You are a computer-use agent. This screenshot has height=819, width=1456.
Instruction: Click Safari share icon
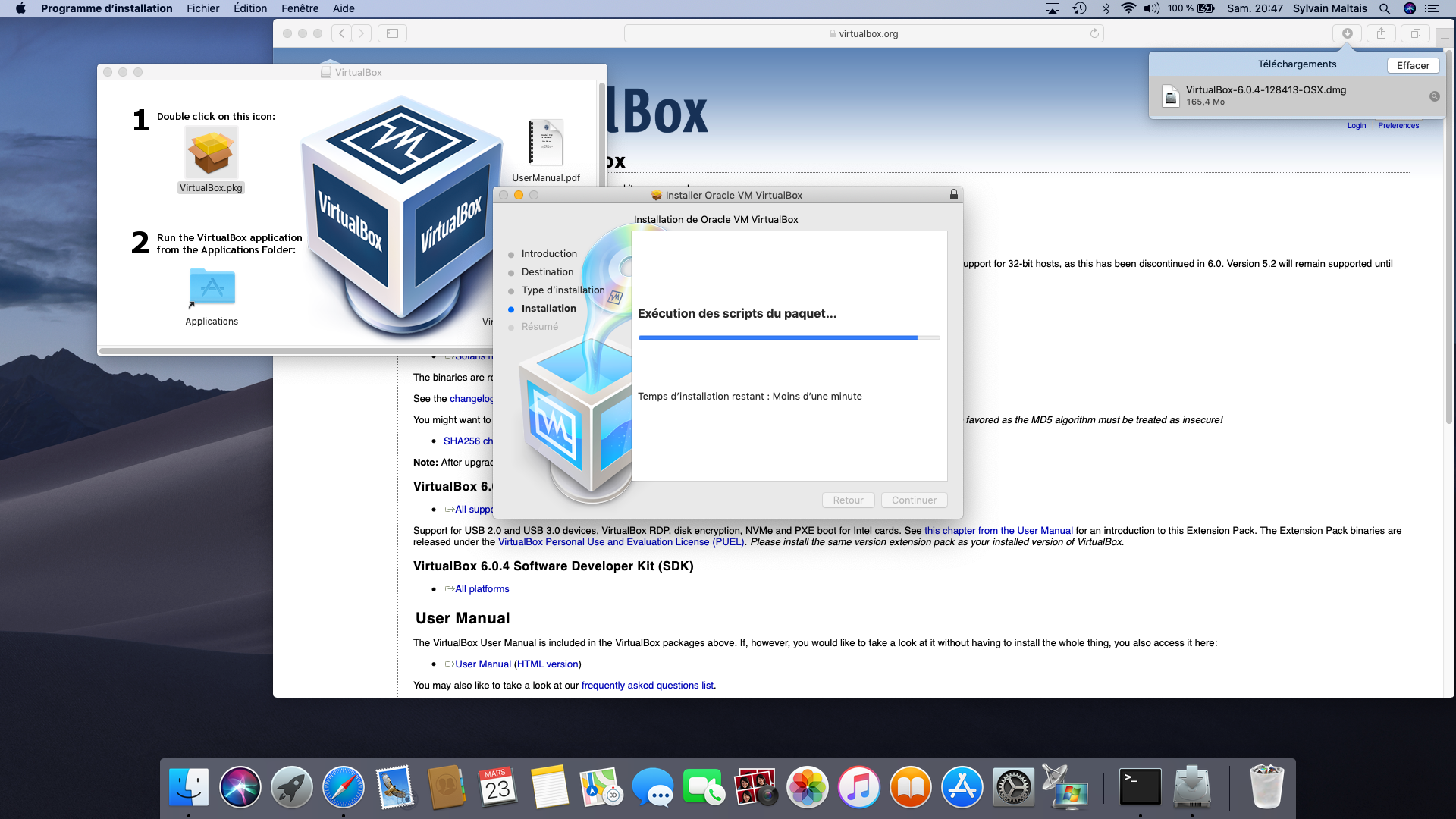click(1381, 33)
